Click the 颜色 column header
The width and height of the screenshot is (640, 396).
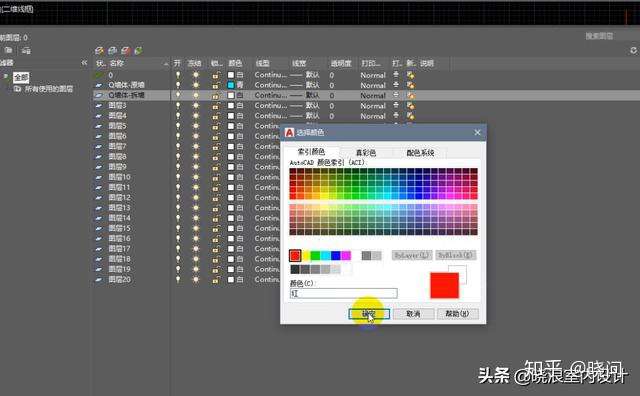[x=235, y=63]
